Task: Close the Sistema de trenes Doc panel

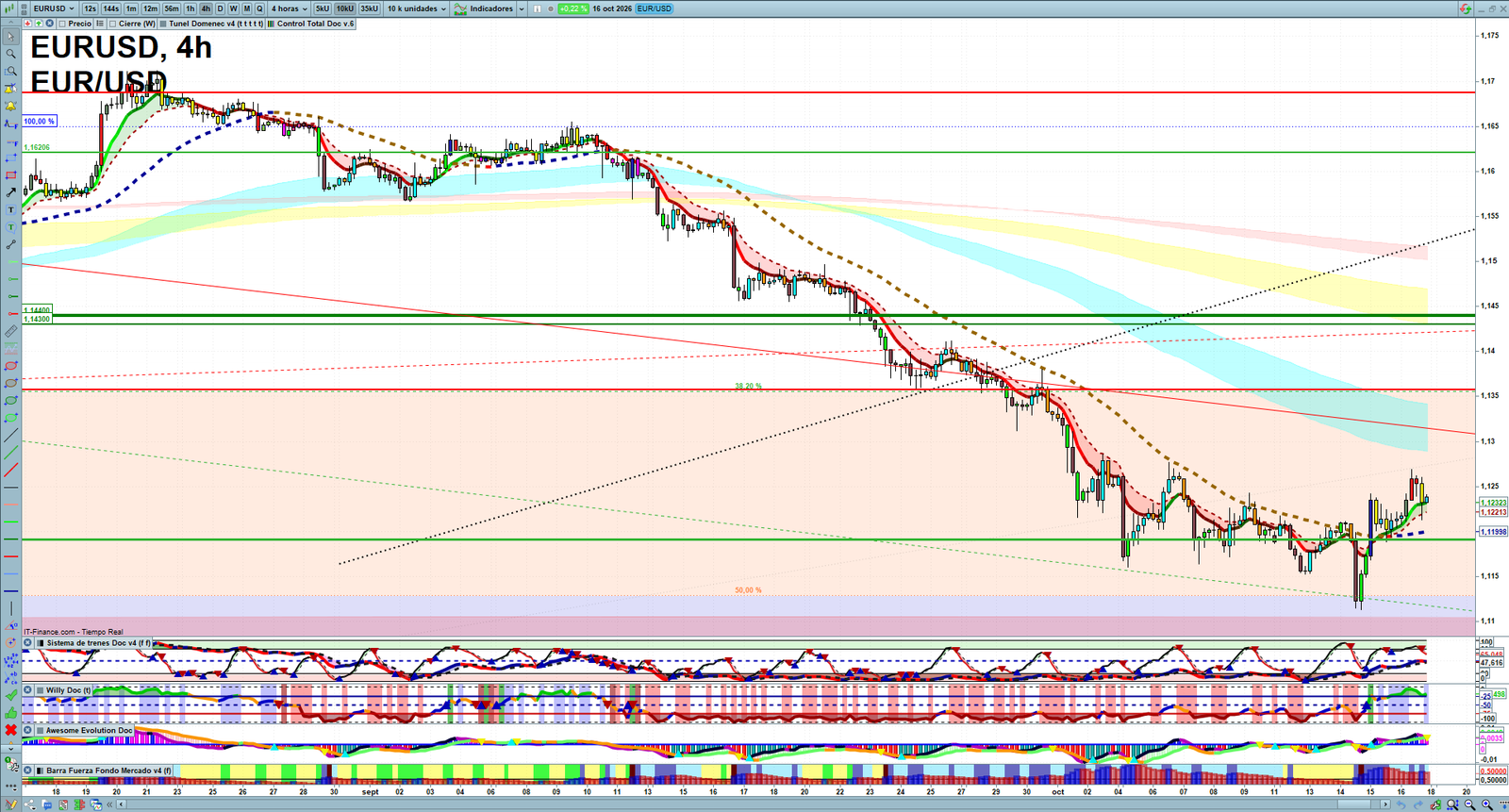Action: click(27, 642)
